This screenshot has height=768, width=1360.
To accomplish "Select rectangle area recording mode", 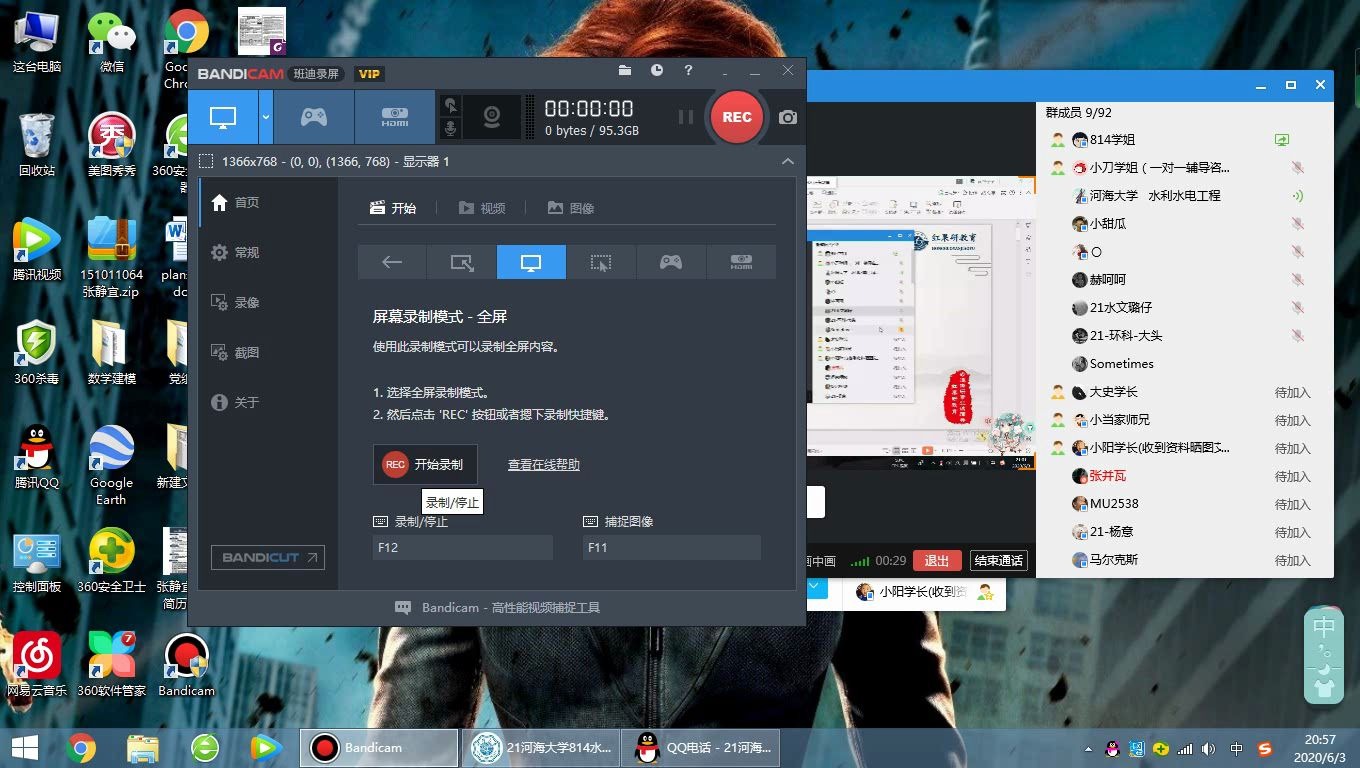I will coord(461,262).
